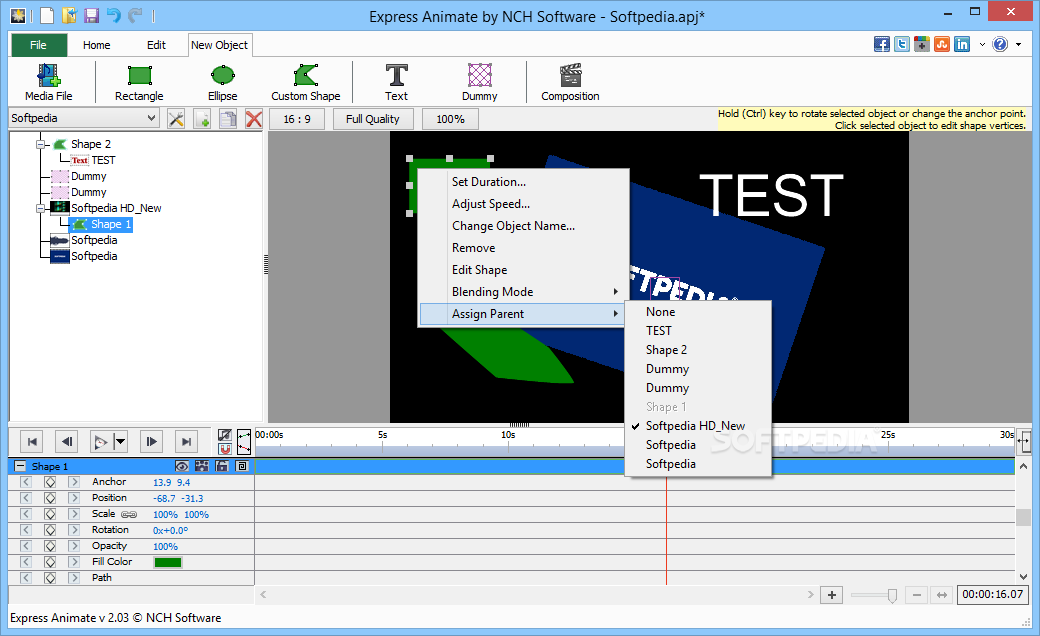The image size is (1040, 636).
Task: Click the 16 : 9 aspect ratio button
Action: click(297, 119)
